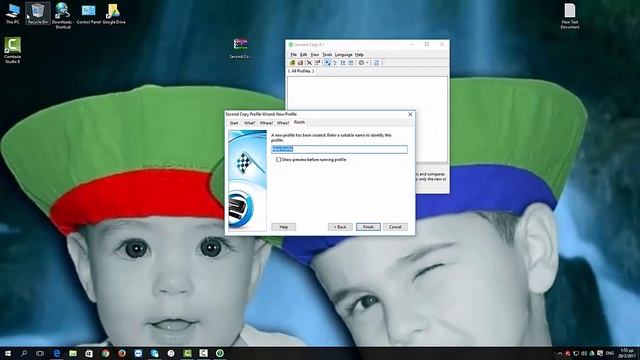Open the File menu in Second Copy

coord(293,55)
